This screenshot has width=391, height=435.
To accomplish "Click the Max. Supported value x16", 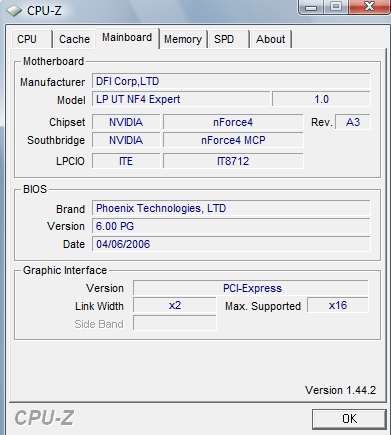I will (338, 305).
